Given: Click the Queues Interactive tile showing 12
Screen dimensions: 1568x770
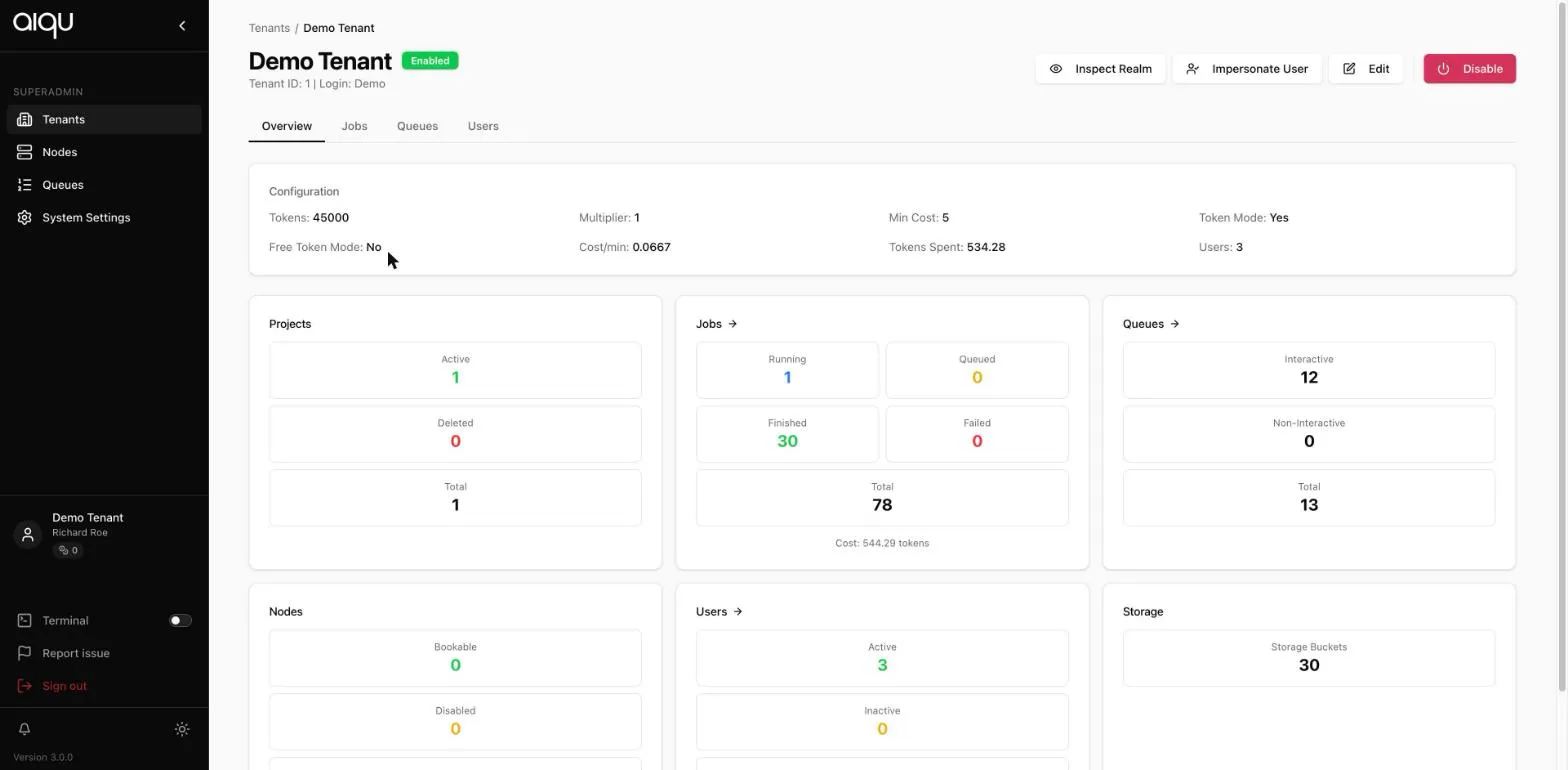Looking at the screenshot, I should coord(1309,370).
